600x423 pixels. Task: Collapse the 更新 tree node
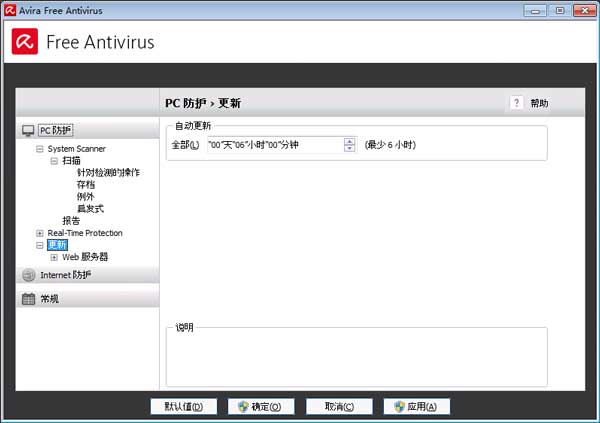click(39, 245)
